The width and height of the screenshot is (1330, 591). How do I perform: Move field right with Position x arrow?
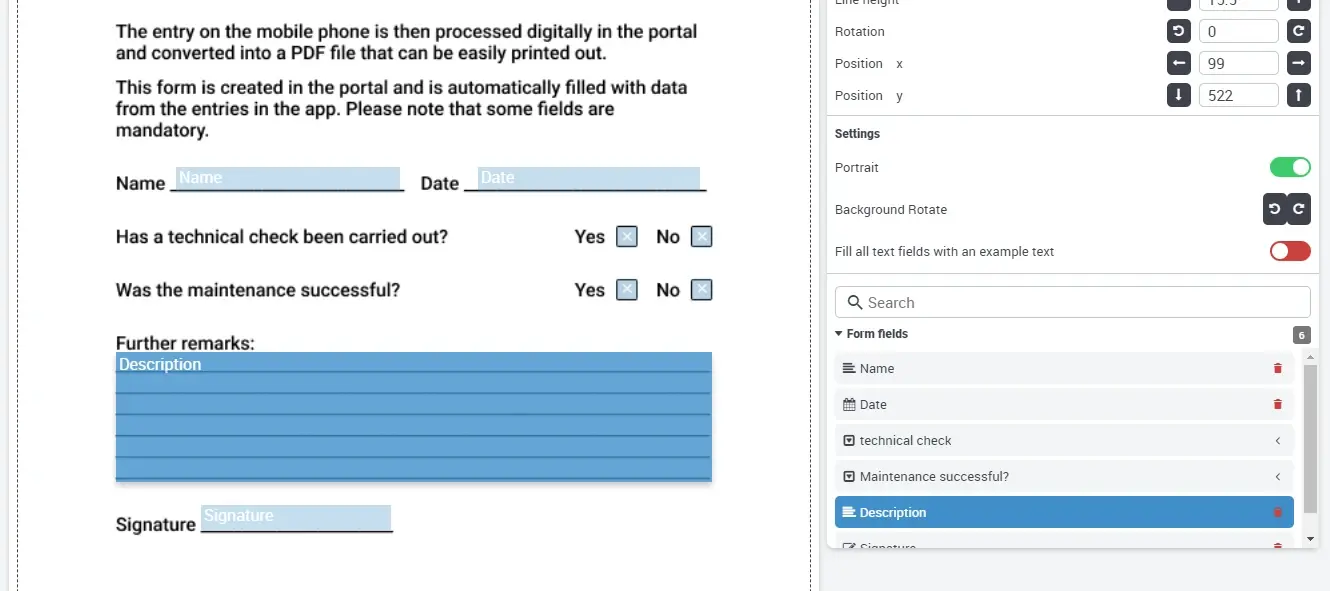[x=1298, y=63]
